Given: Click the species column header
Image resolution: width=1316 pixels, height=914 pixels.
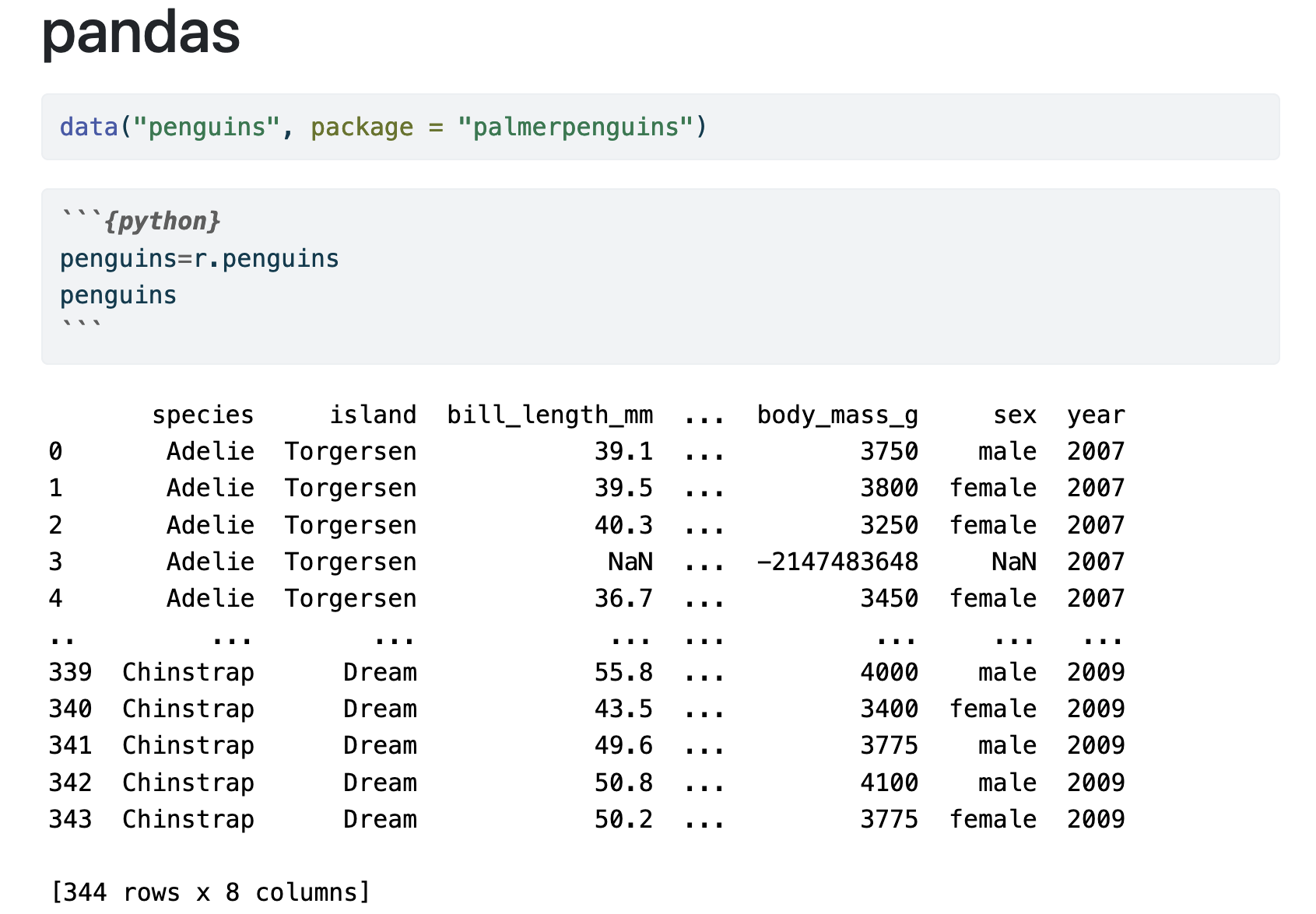Looking at the screenshot, I should coord(202,415).
